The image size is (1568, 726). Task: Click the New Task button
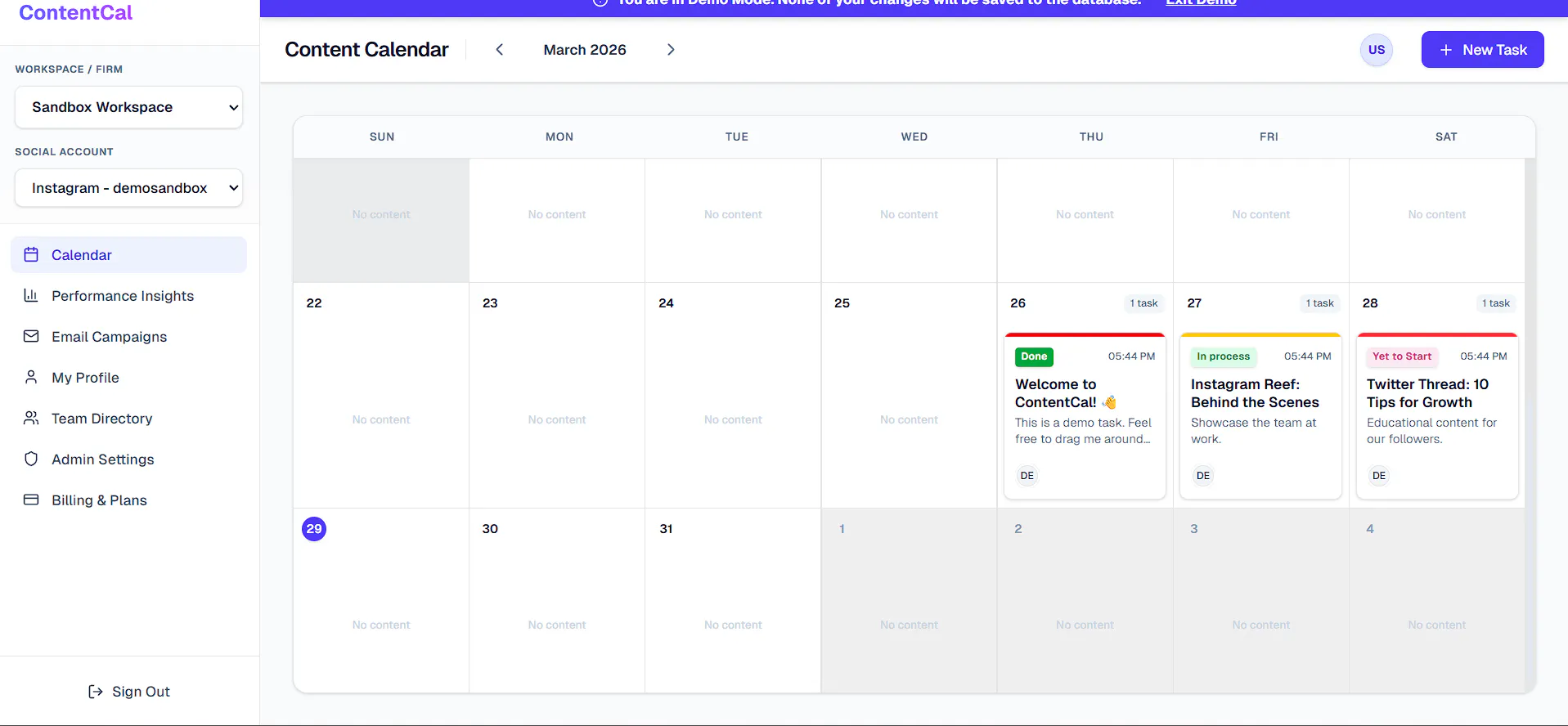1482,50
